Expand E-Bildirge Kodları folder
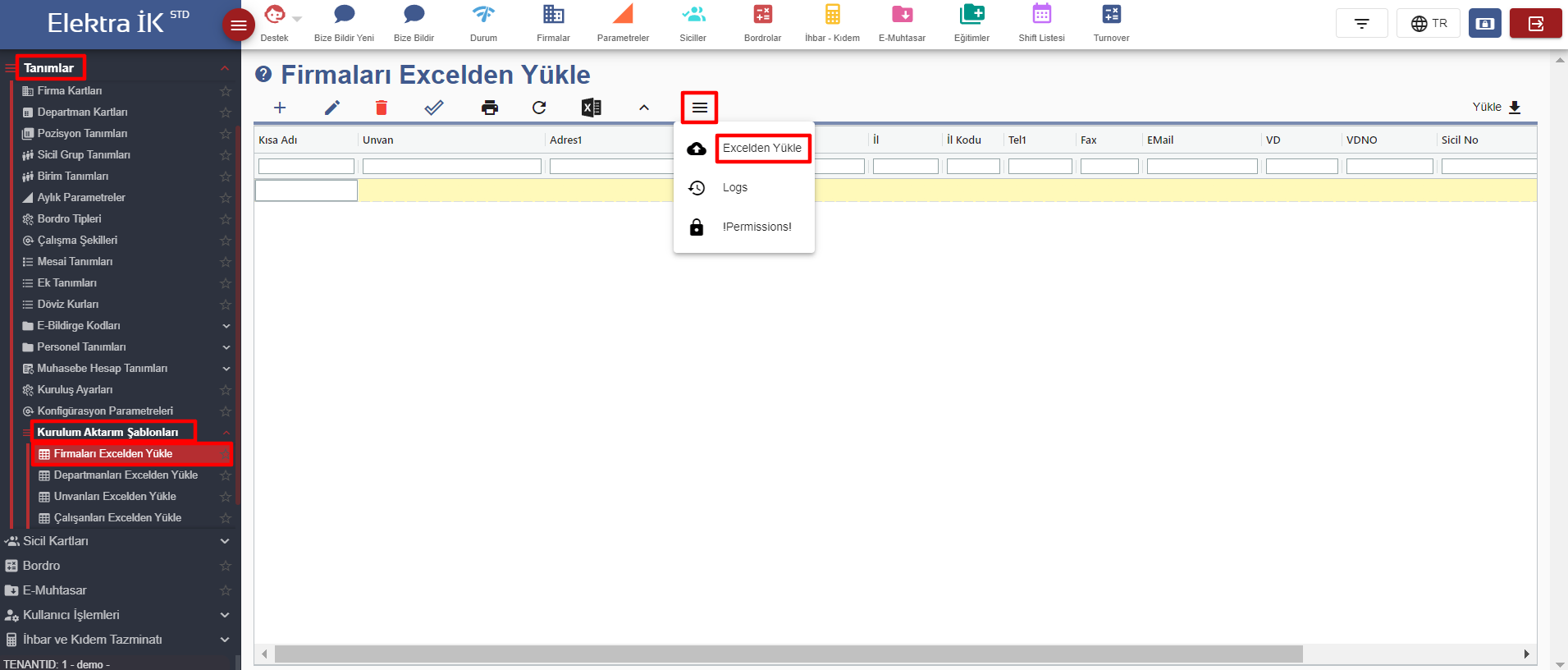Image resolution: width=1568 pixels, height=670 pixels. [x=226, y=326]
